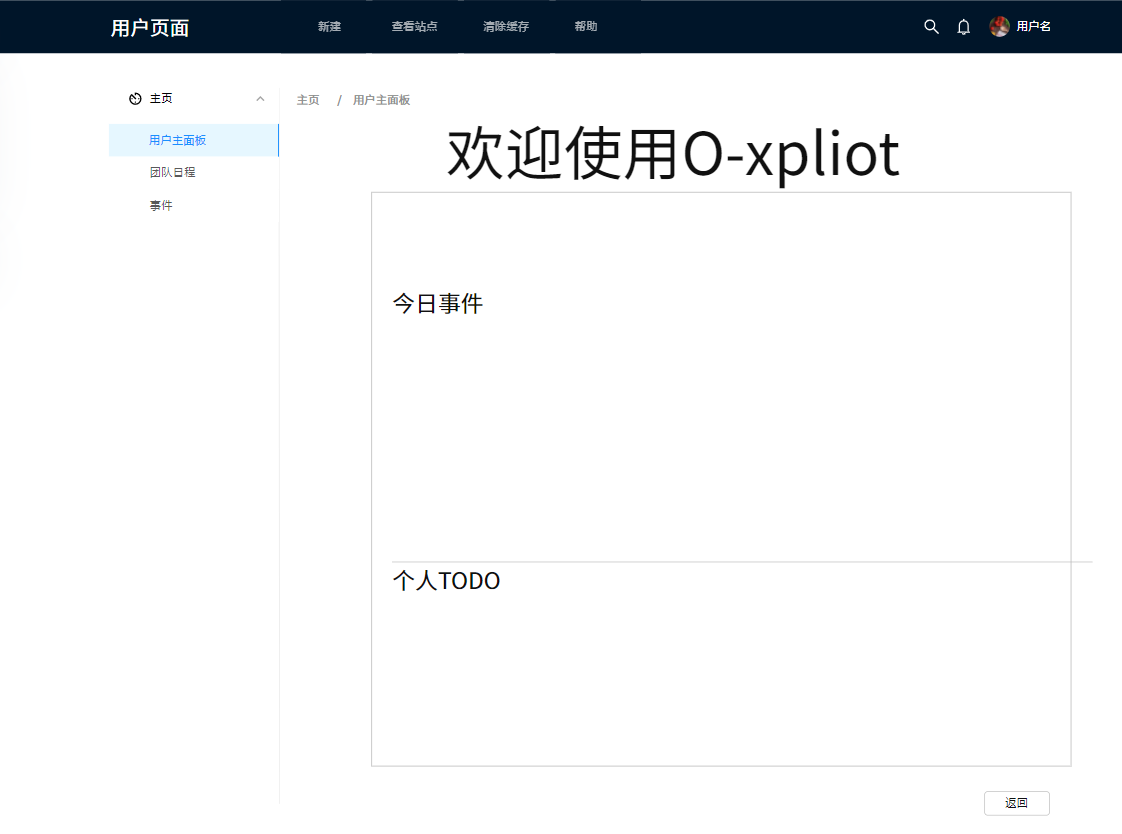Follow the 用户主面板 breadcrumb link
The height and width of the screenshot is (834, 1122).
pyautogui.click(x=380, y=100)
